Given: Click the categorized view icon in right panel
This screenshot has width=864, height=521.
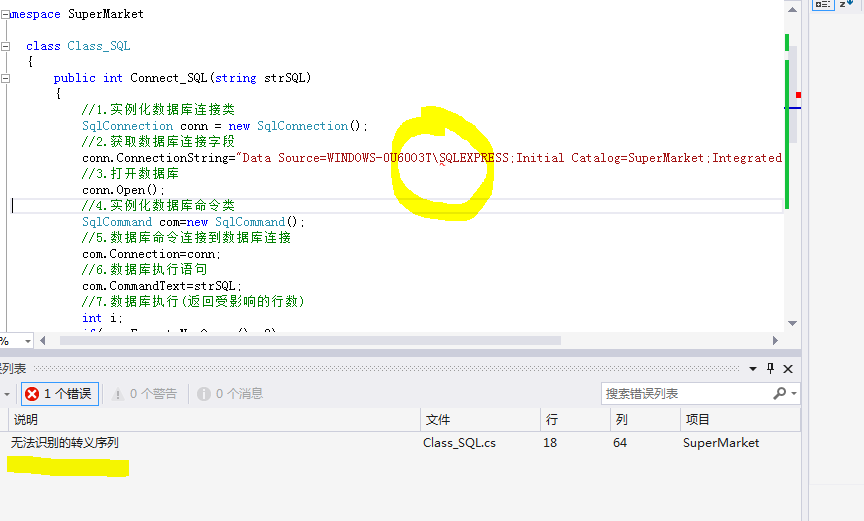Looking at the screenshot, I should 823,5.
